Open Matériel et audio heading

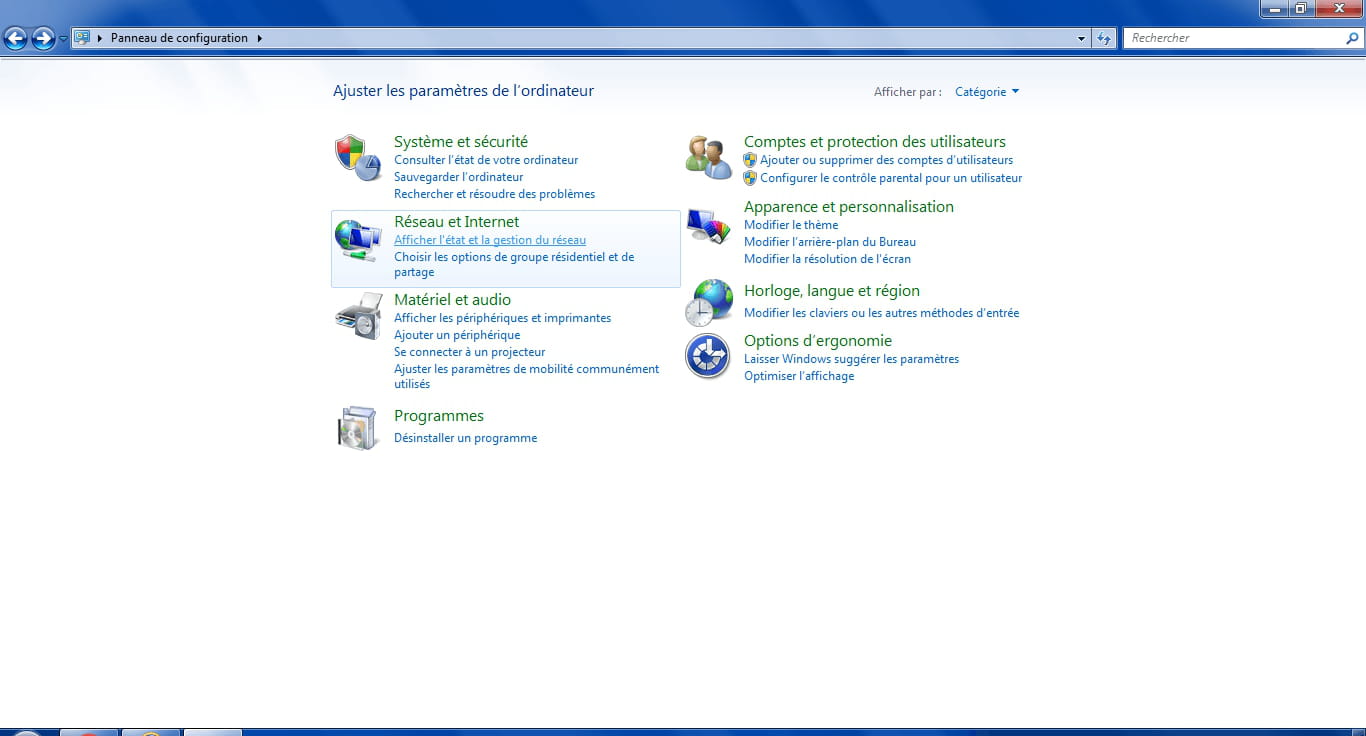452,300
